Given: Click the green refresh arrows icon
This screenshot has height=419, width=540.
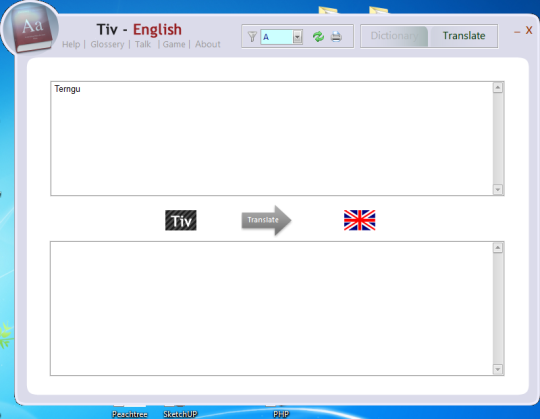Looking at the screenshot, I should [318, 36].
